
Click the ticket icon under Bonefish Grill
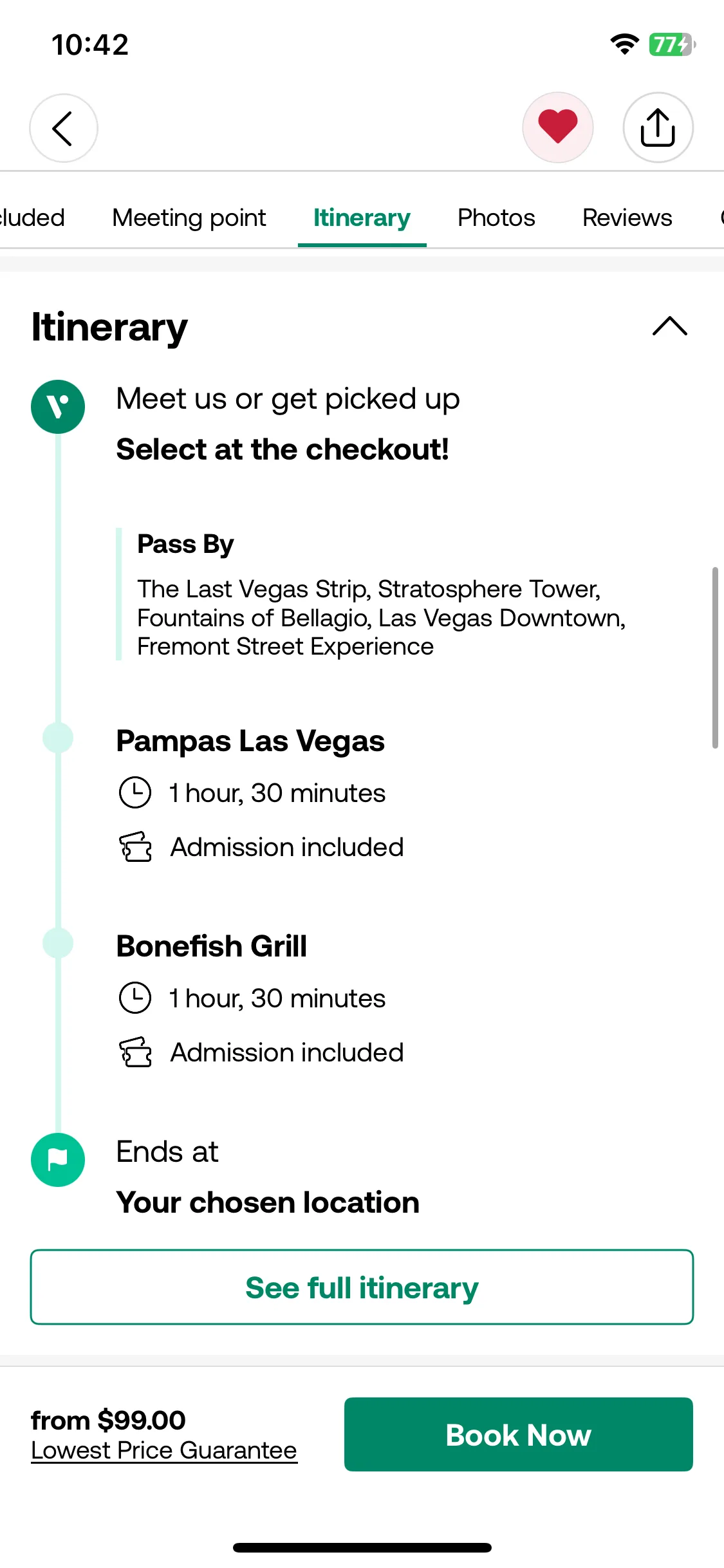click(135, 1052)
